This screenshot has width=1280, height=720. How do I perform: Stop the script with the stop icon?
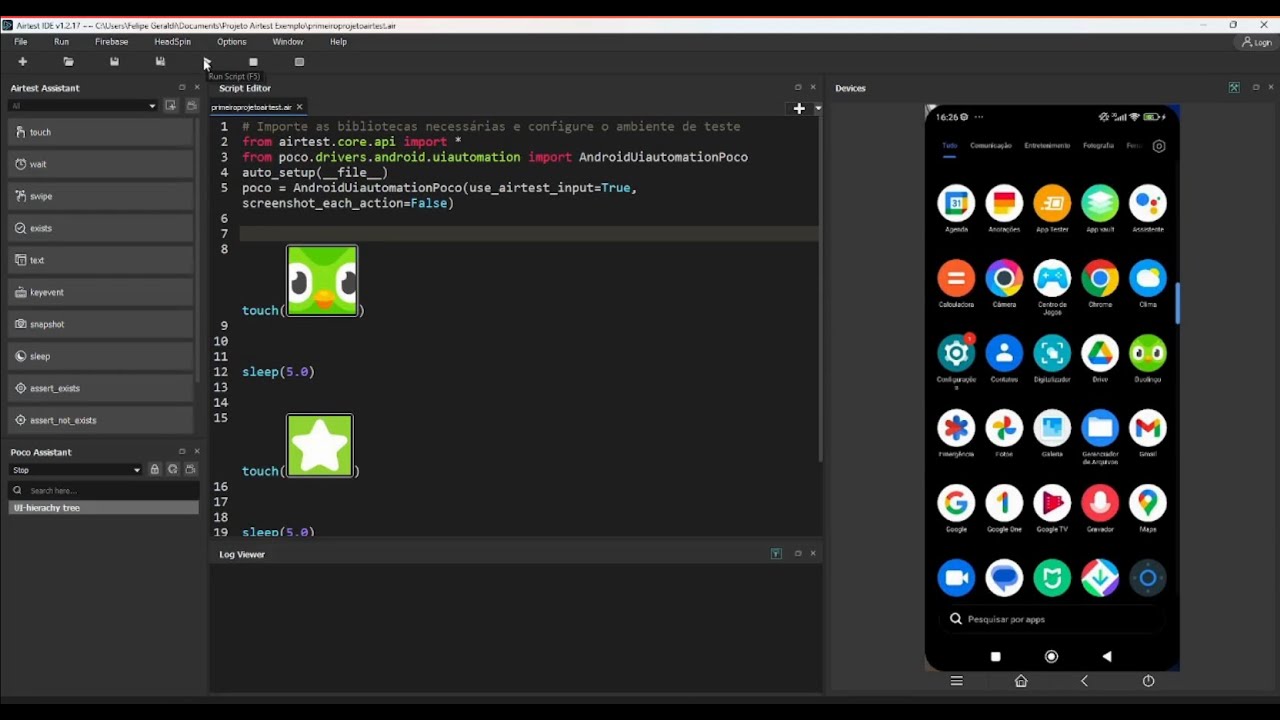tap(253, 62)
